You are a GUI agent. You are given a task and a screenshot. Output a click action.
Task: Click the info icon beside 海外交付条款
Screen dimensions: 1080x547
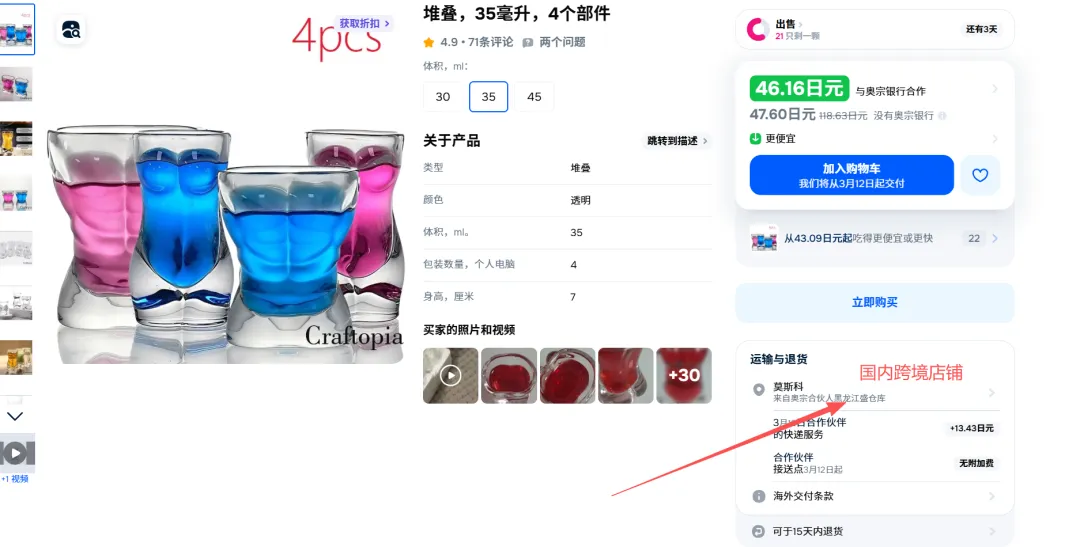pyautogui.click(x=758, y=496)
